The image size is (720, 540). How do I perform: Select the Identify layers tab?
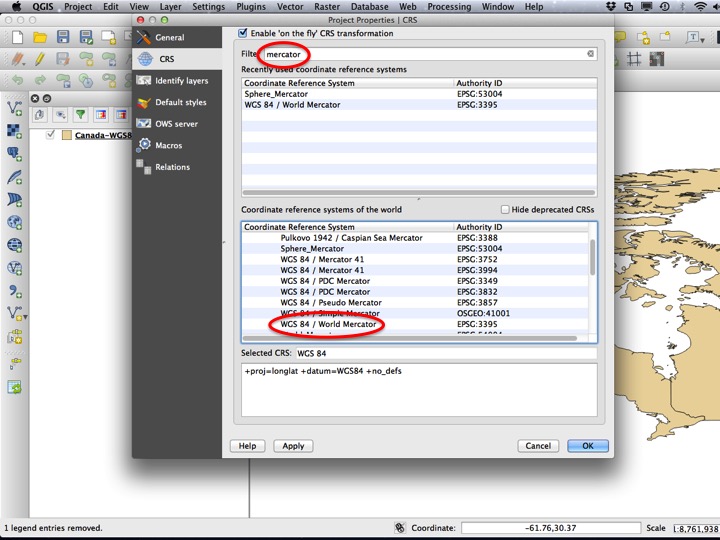tap(177, 80)
